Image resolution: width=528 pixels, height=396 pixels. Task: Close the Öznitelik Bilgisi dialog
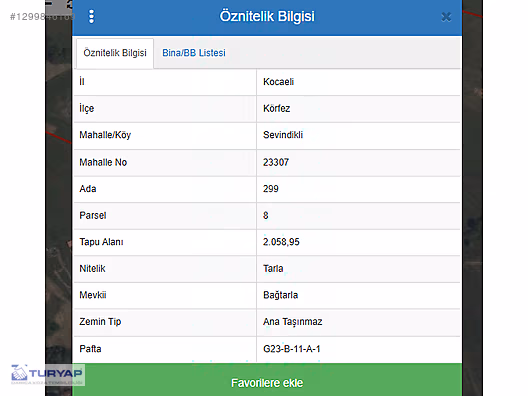446,17
